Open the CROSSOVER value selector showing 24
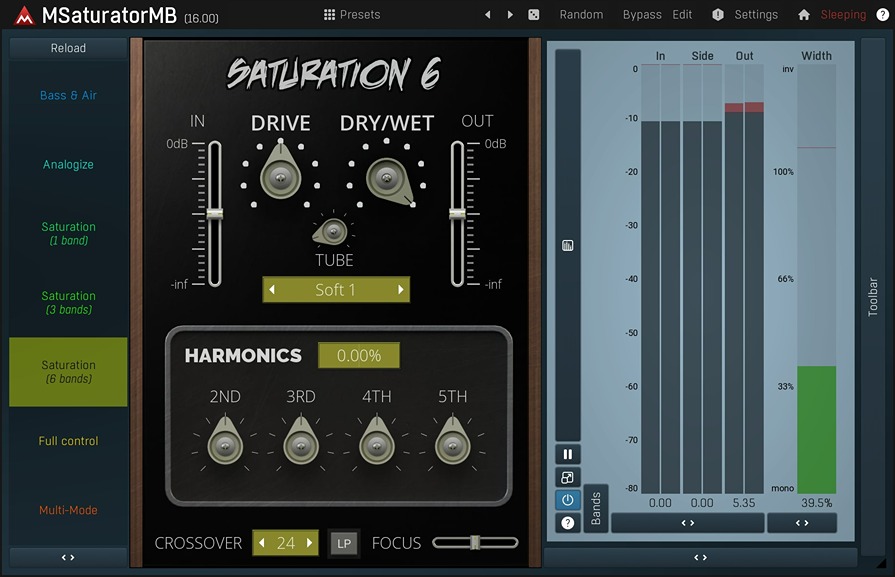This screenshot has width=895, height=577. point(285,543)
